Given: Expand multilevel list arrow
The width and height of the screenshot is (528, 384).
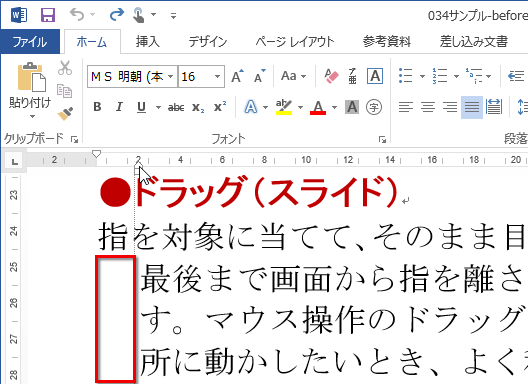Looking at the screenshot, I should 489,76.
